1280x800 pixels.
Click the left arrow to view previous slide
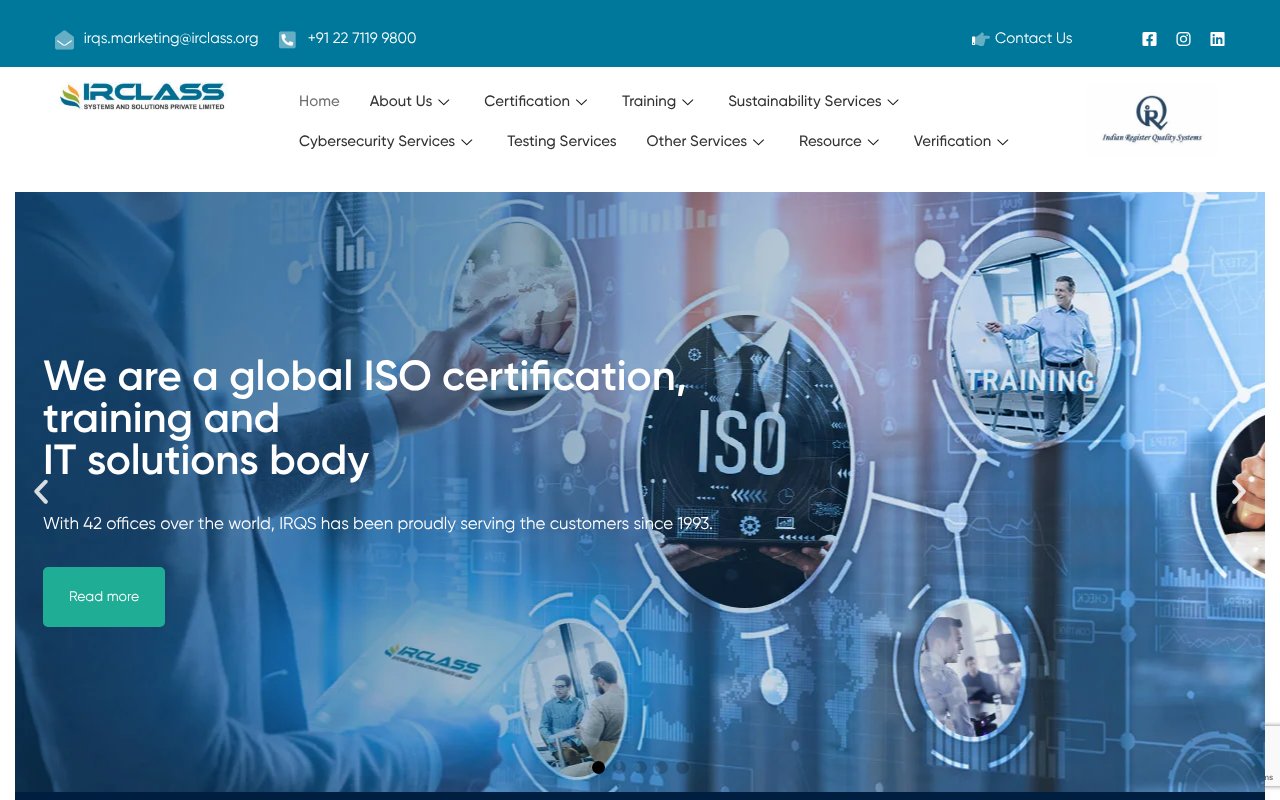41,491
